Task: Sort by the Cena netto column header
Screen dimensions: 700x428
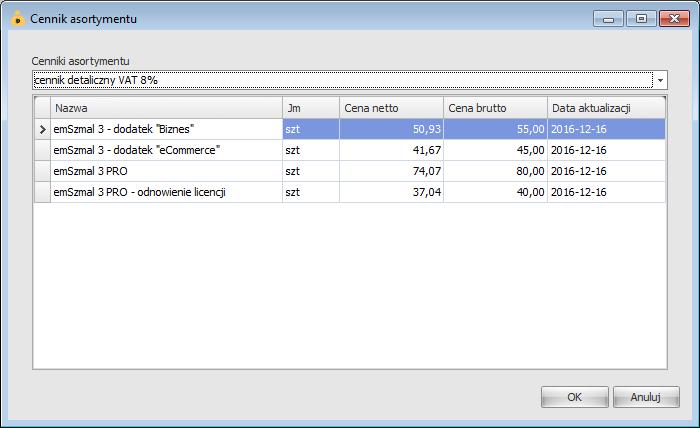Action: [392, 108]
